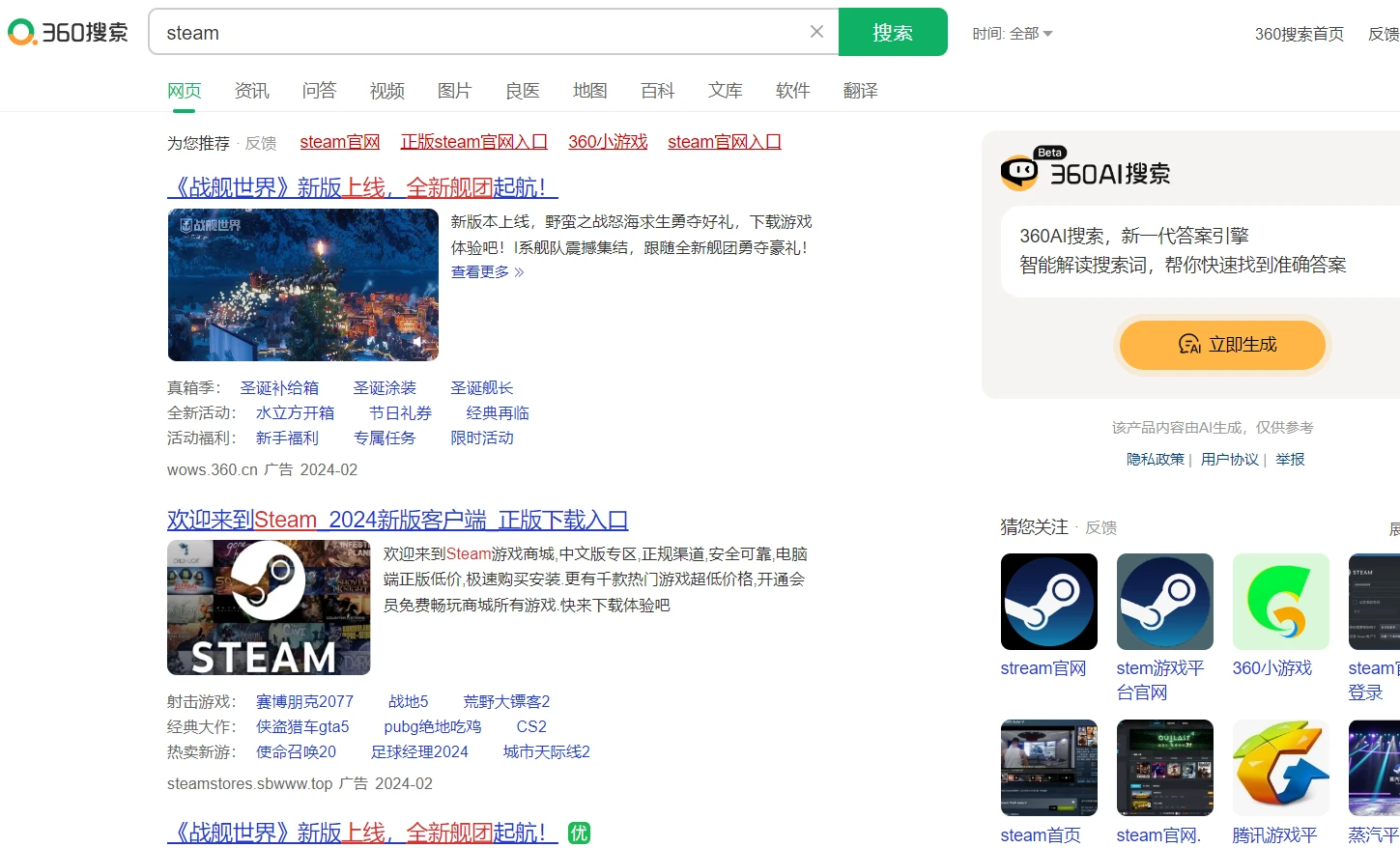
Task: Click the 360小游戏 recommended link
Action: pos(608,142)
